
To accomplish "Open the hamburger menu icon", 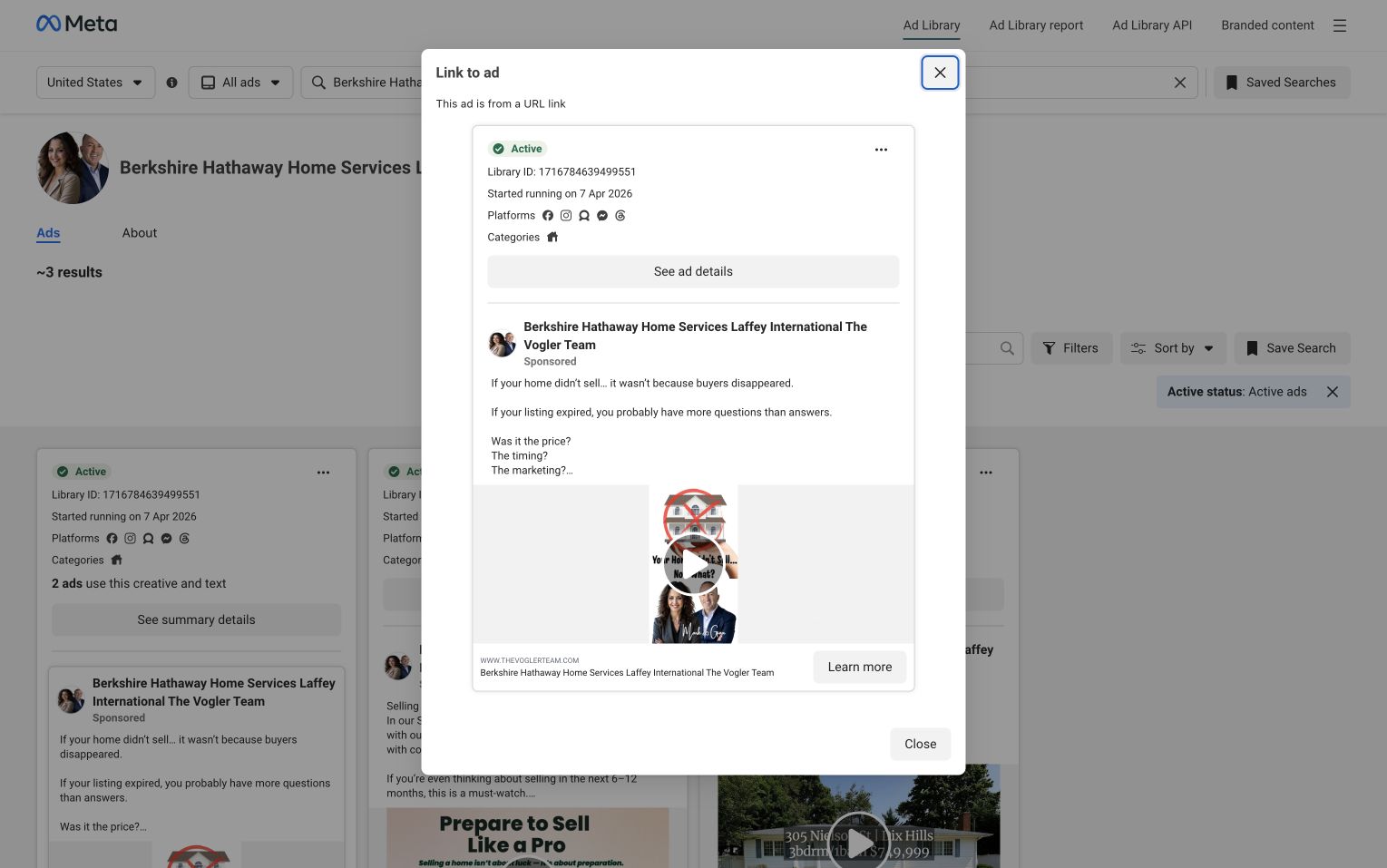I will 1340,25.
